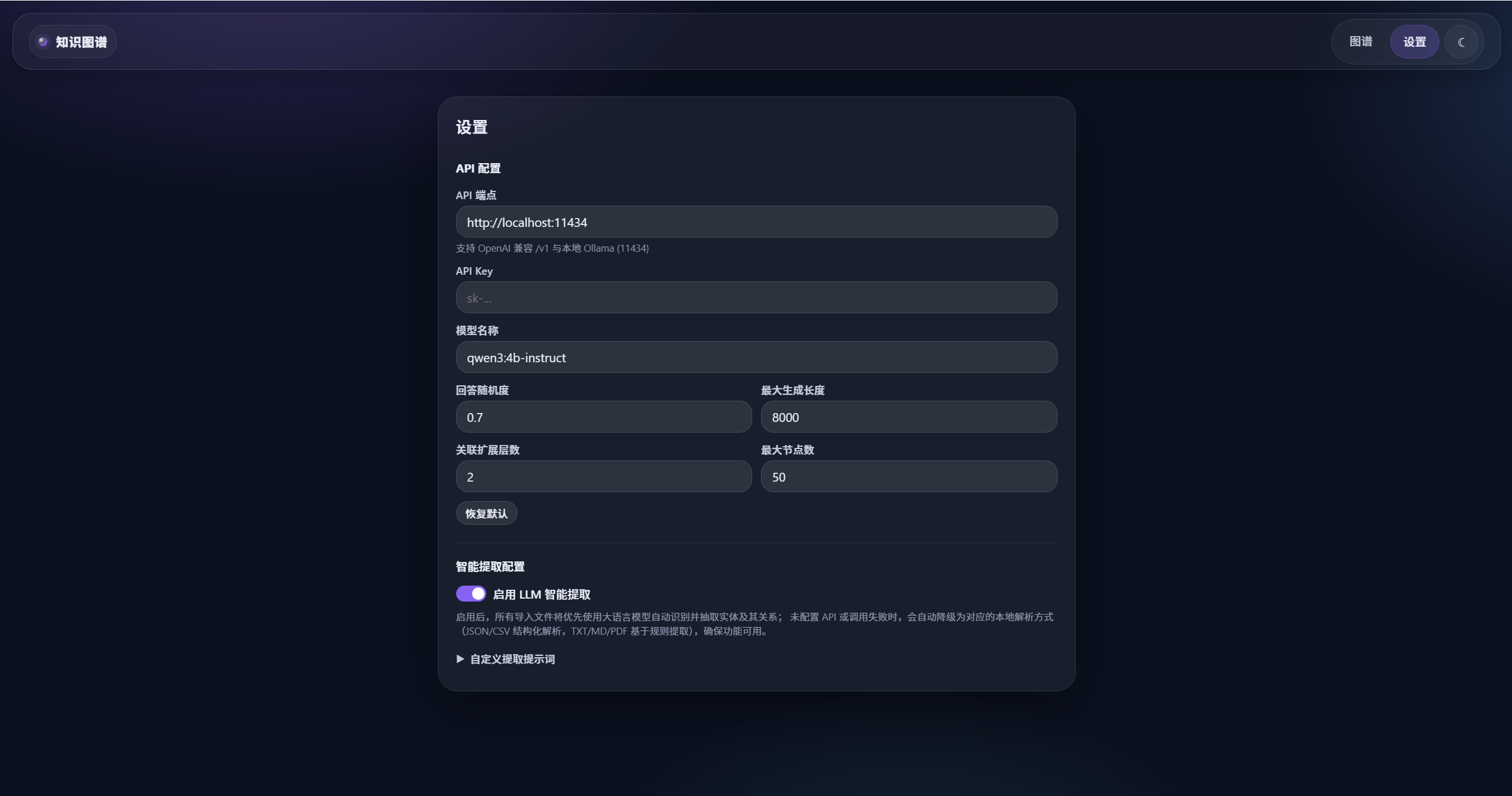
Task: Click the API 配置 section heading
Action: tap(477, 168)
